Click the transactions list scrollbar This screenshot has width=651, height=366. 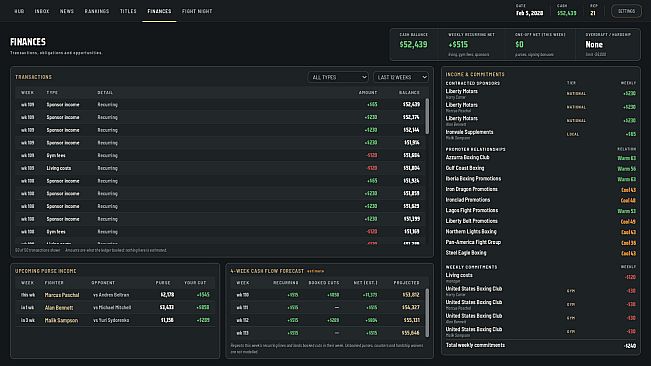[x=427, y=116]
